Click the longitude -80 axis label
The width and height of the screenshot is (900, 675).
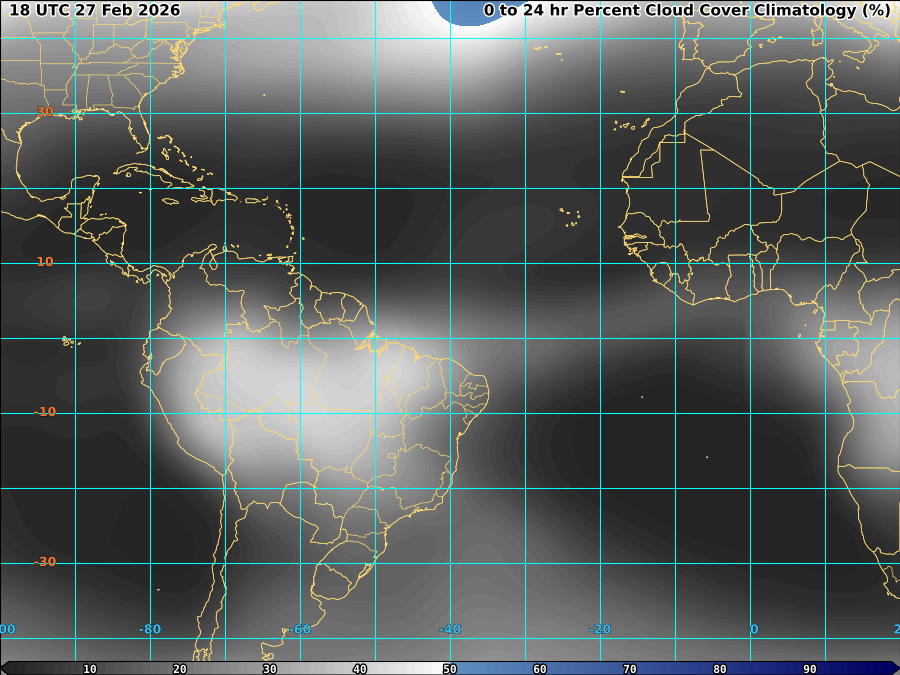[x=150, y=629]
